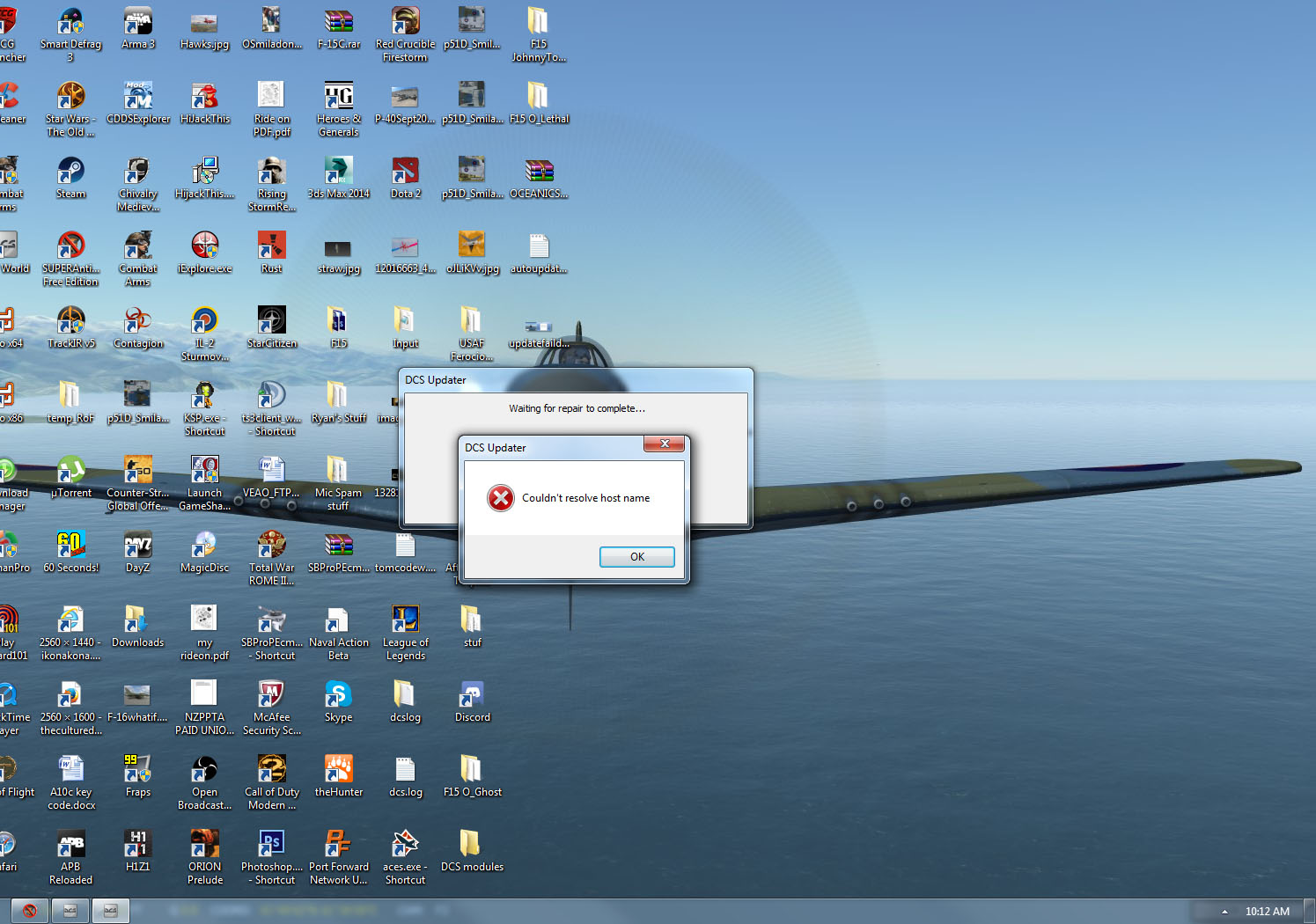Select the Fraps desktop shortcut
This screenshot has height=924, width=1316.
click(137, 777)
